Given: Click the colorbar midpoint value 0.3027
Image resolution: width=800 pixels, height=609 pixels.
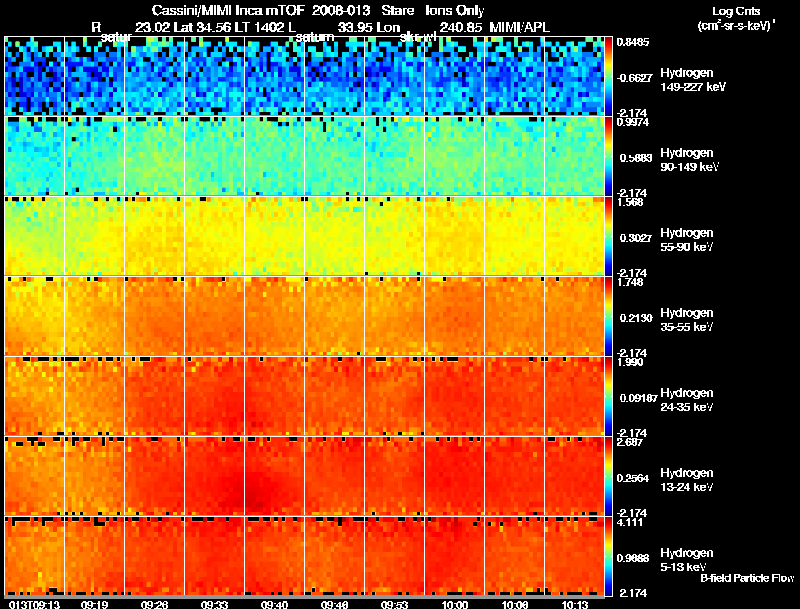Looking at the screenshot, I should (636, 238).
